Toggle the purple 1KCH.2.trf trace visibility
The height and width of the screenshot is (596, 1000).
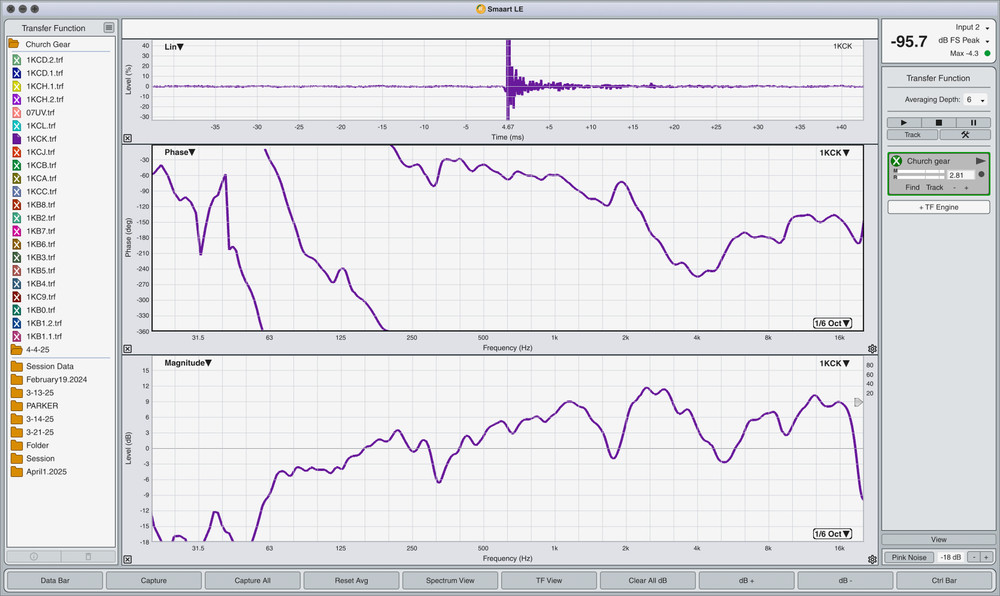pyautogui.click(x=17, y=100)
